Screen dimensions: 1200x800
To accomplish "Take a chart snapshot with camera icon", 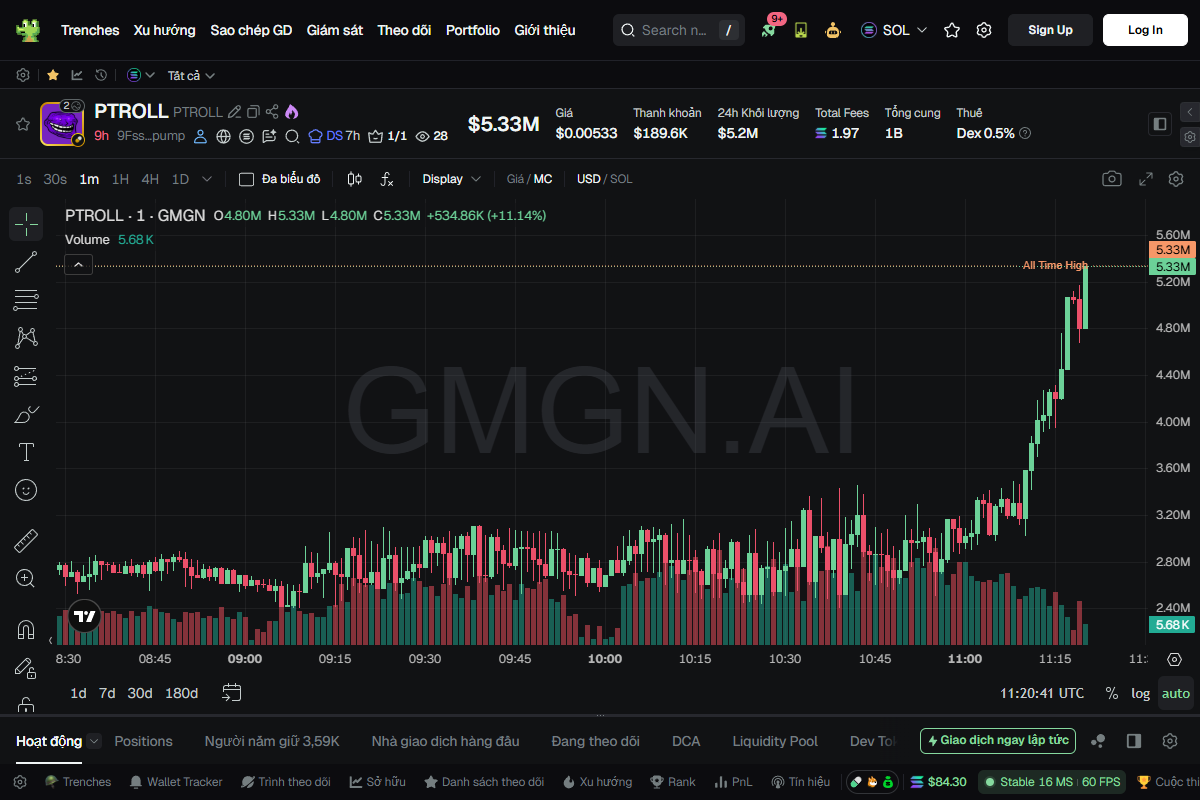I will point(1112,179).
